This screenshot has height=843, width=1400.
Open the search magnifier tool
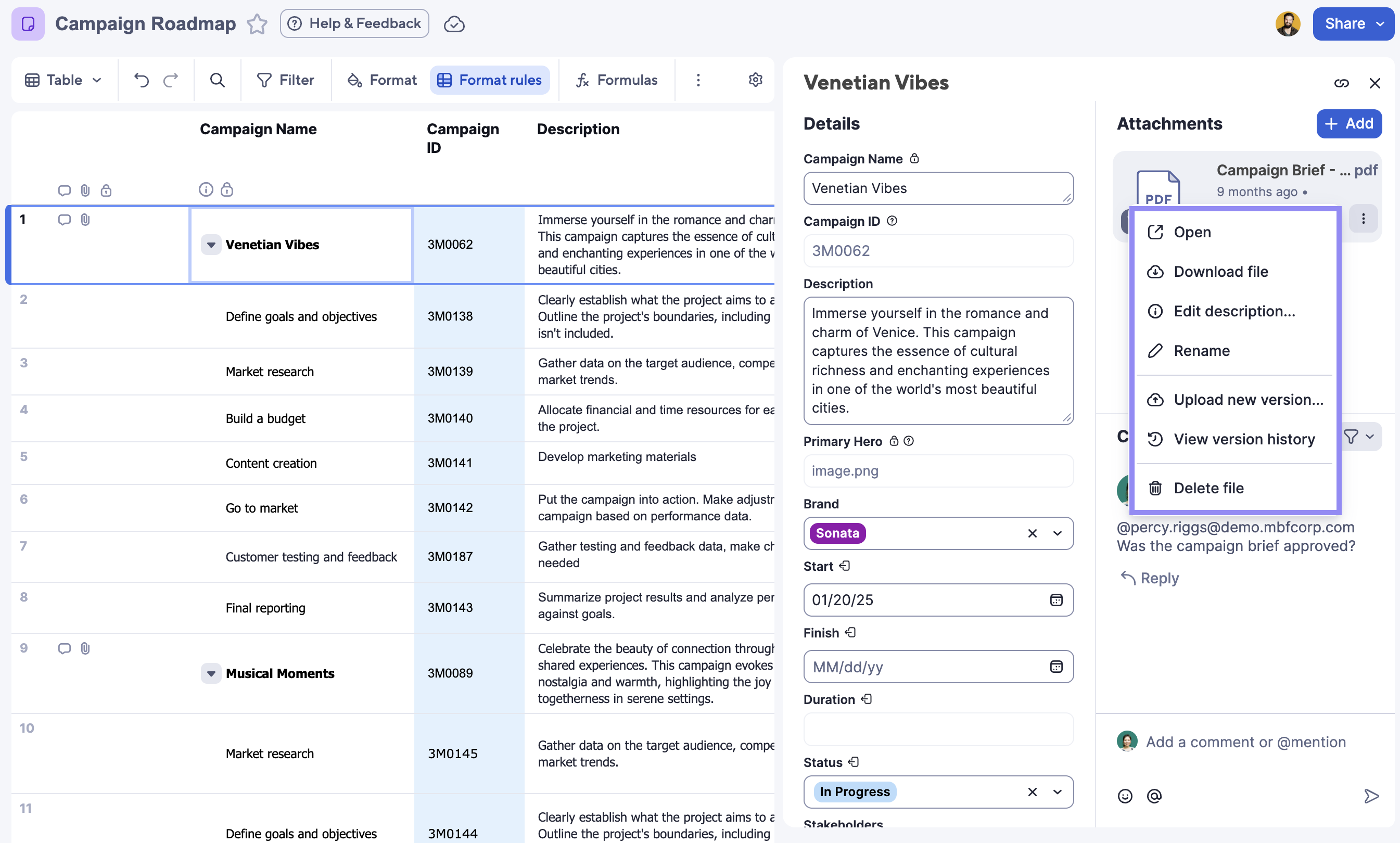[217, 80]
